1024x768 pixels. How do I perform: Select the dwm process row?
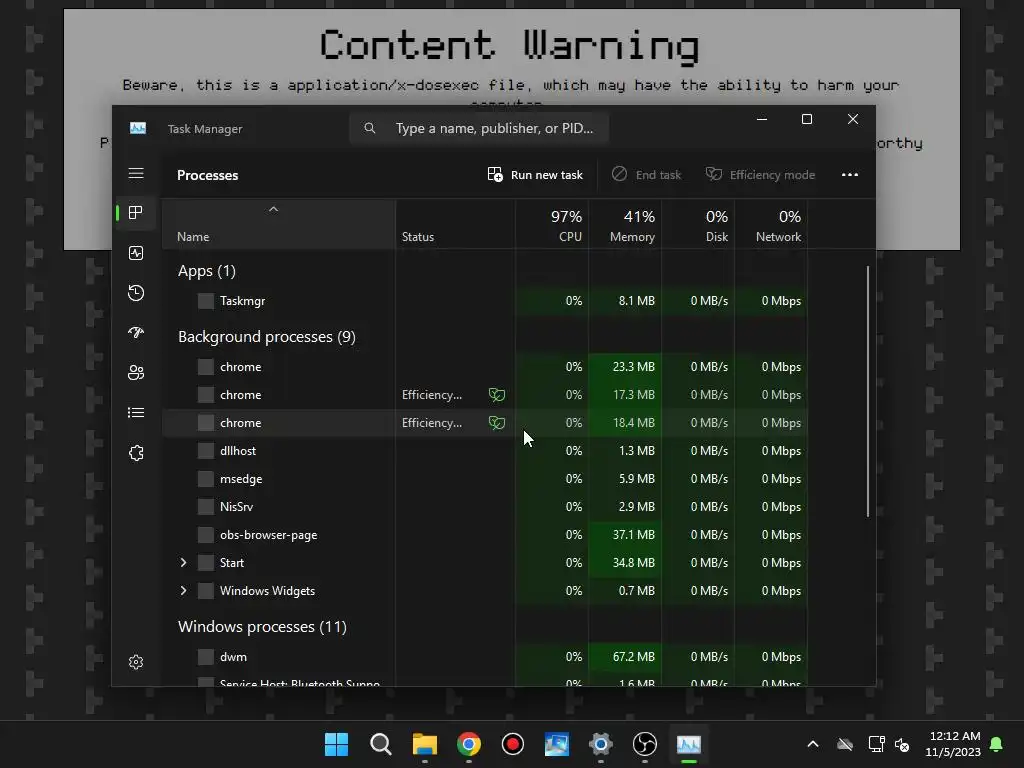pyautogui.click(x=485, y=657)
